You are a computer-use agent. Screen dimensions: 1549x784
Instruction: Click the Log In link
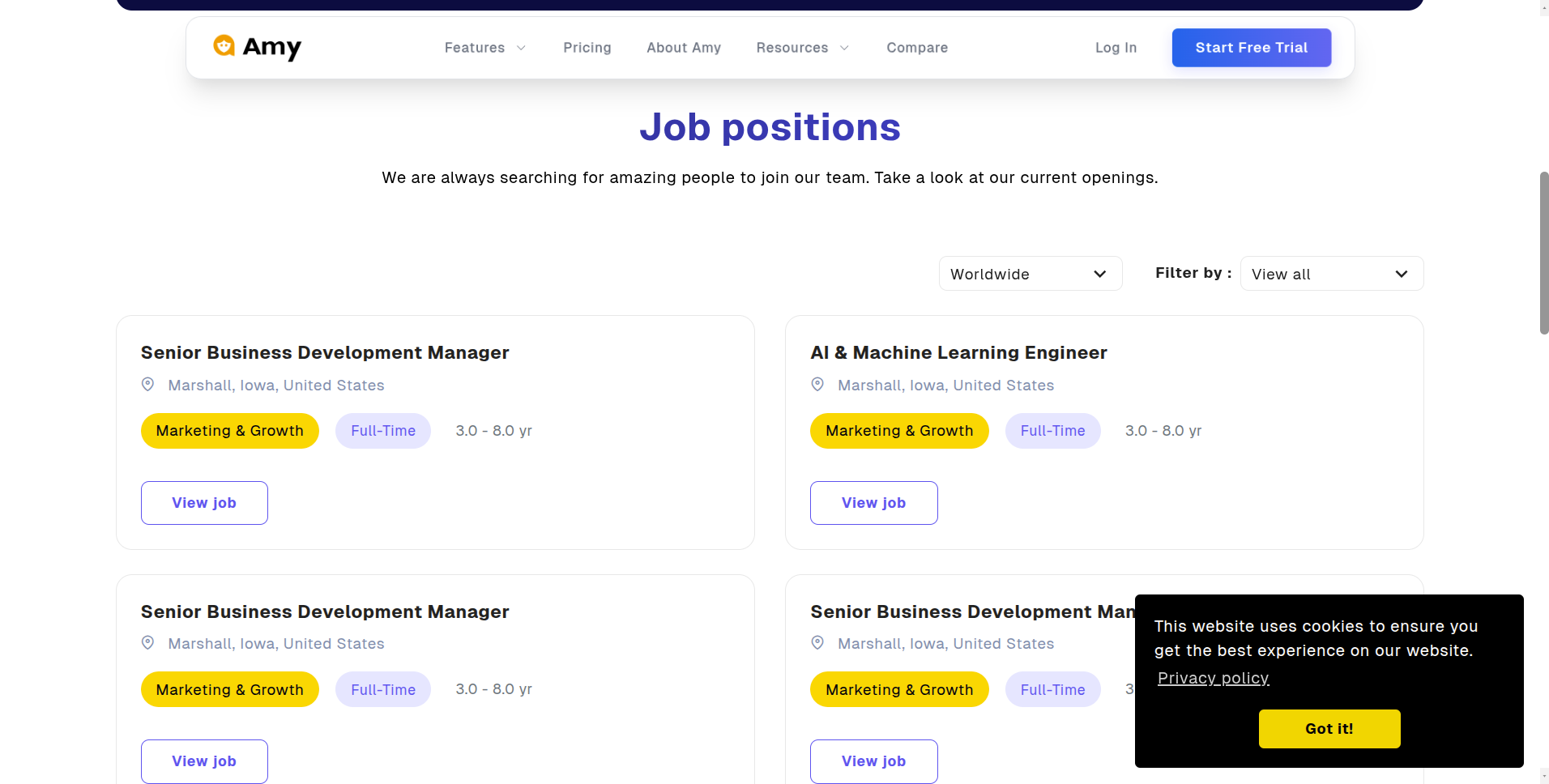1116,47
